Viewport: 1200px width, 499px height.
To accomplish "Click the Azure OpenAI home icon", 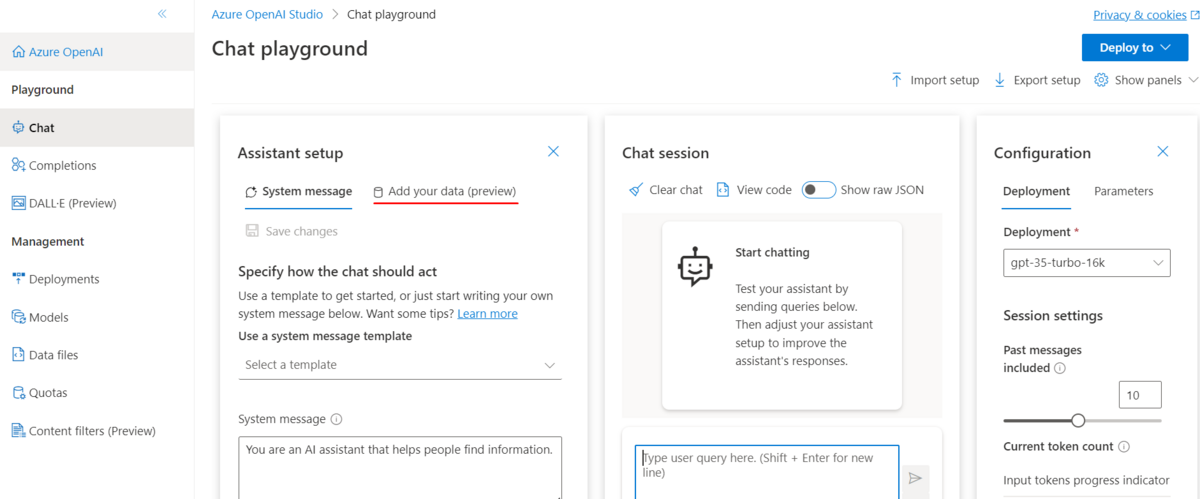I will coord(18,51).
